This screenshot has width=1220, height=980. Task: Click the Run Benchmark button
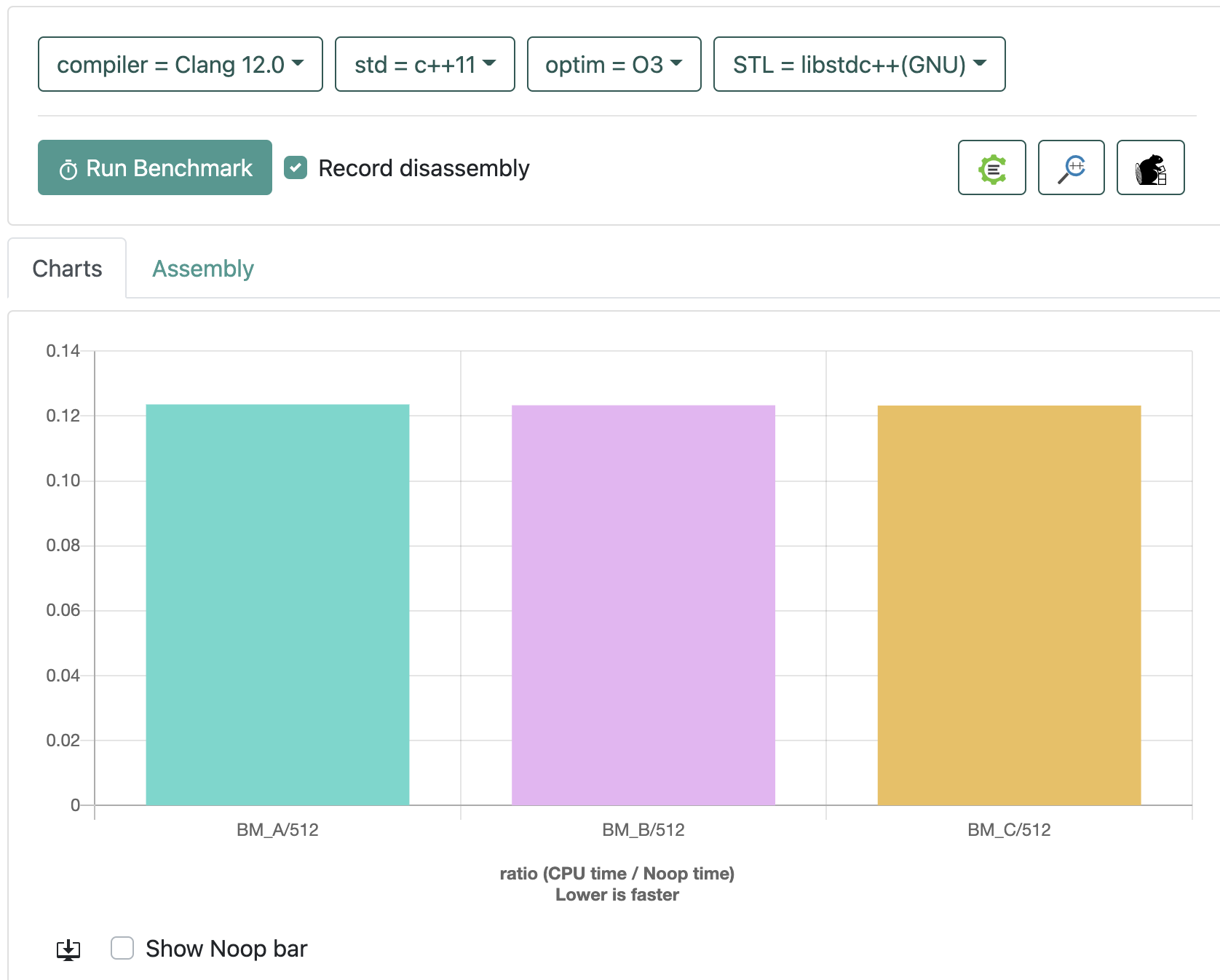(x=155, y=167)
